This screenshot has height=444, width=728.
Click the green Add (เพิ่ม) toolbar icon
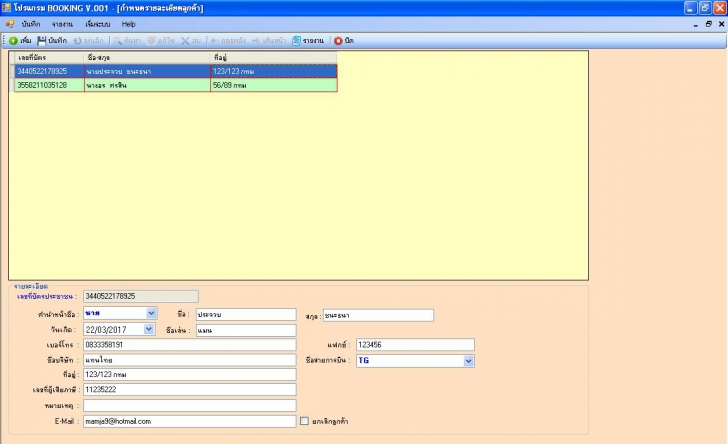pyautogui.click(x=13, y=41)
